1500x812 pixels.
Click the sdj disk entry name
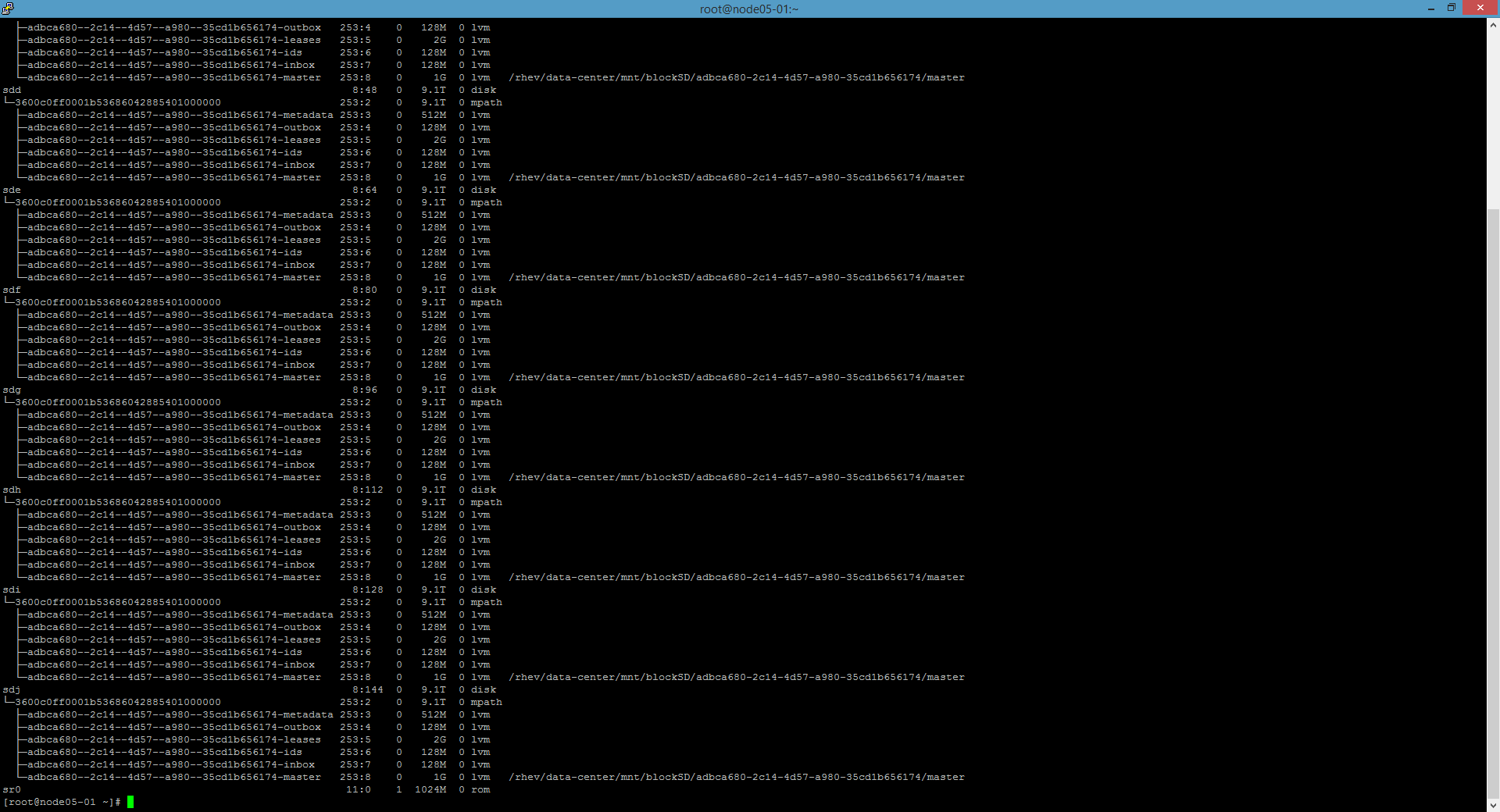click(12, 689)
